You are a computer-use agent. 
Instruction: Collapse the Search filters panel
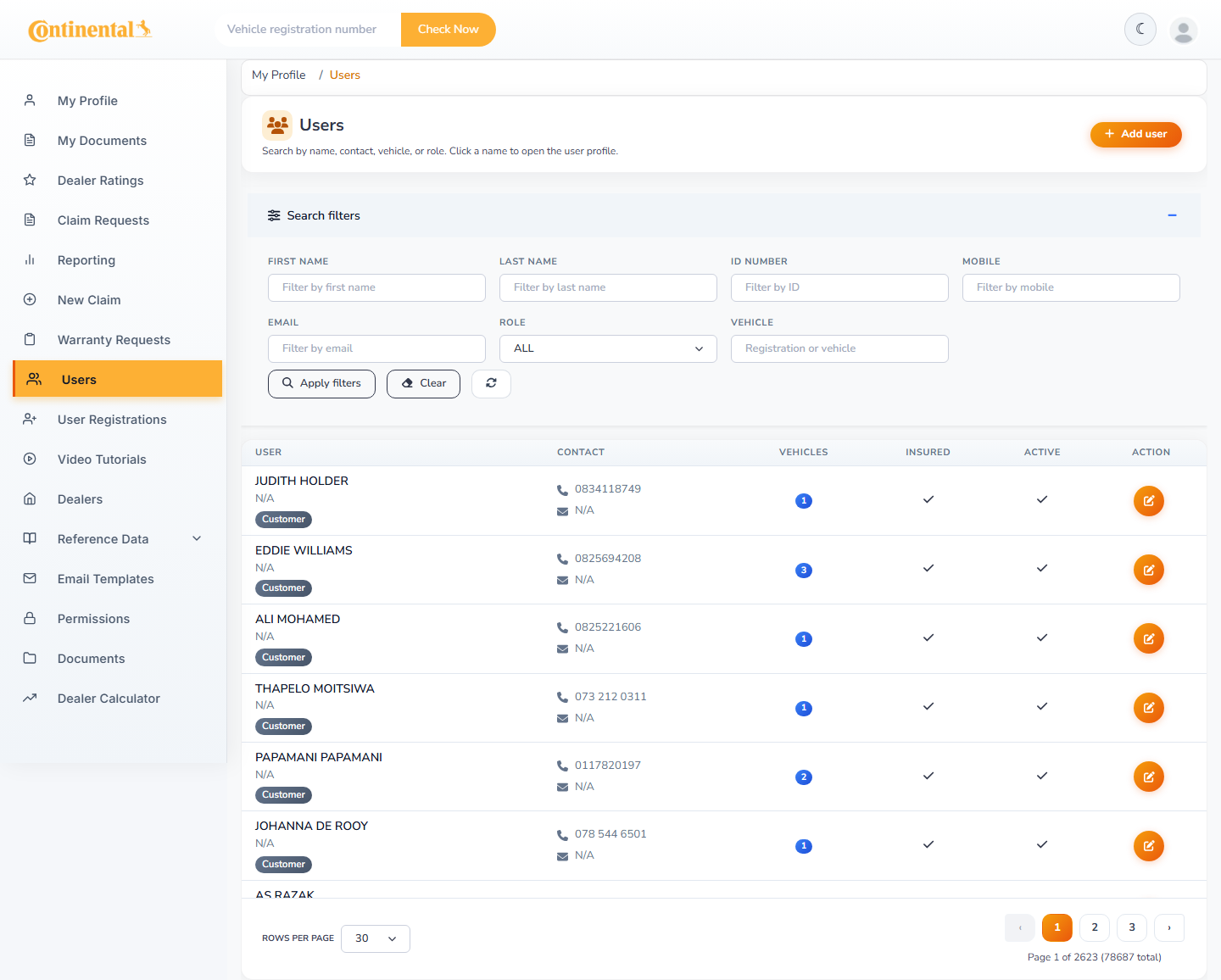click(x=1172, y=215)
